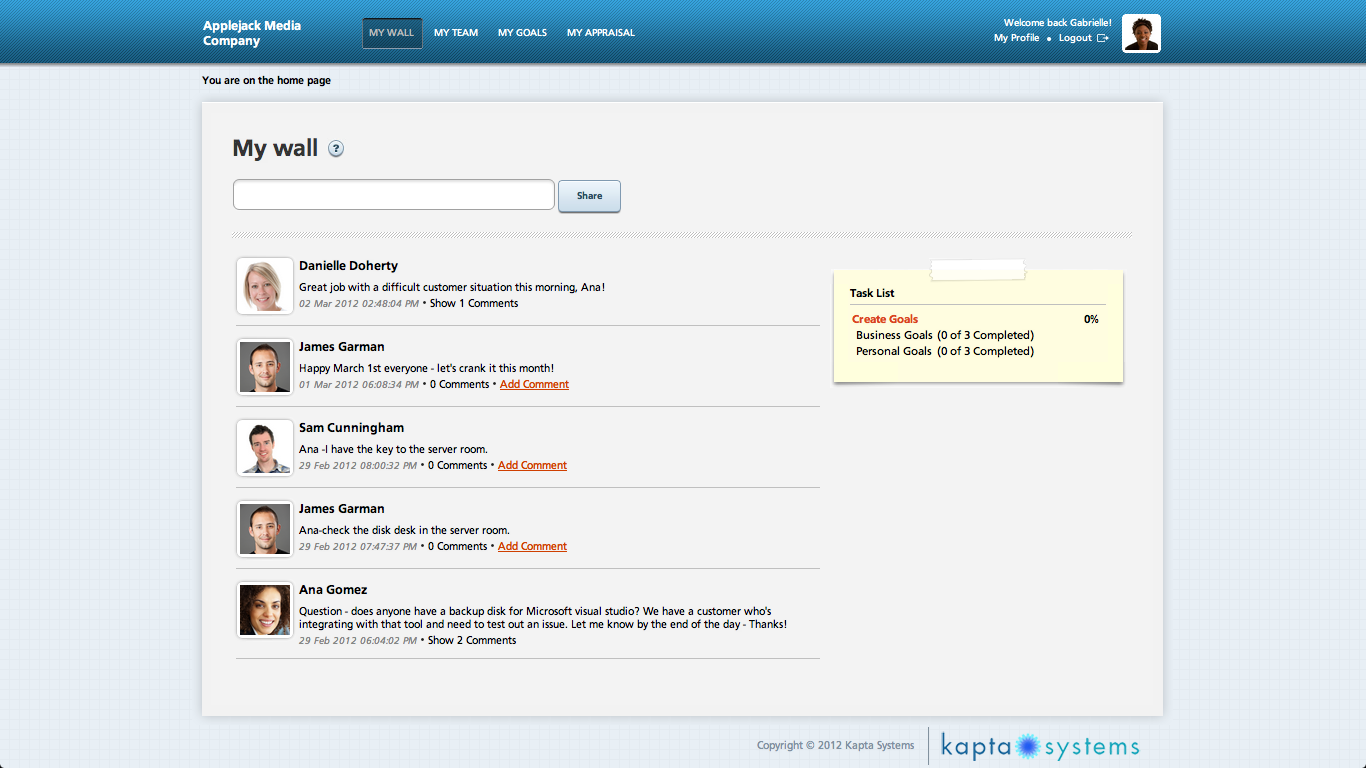Click Ana Gomez's name
1366x768 pixels.
333,590
